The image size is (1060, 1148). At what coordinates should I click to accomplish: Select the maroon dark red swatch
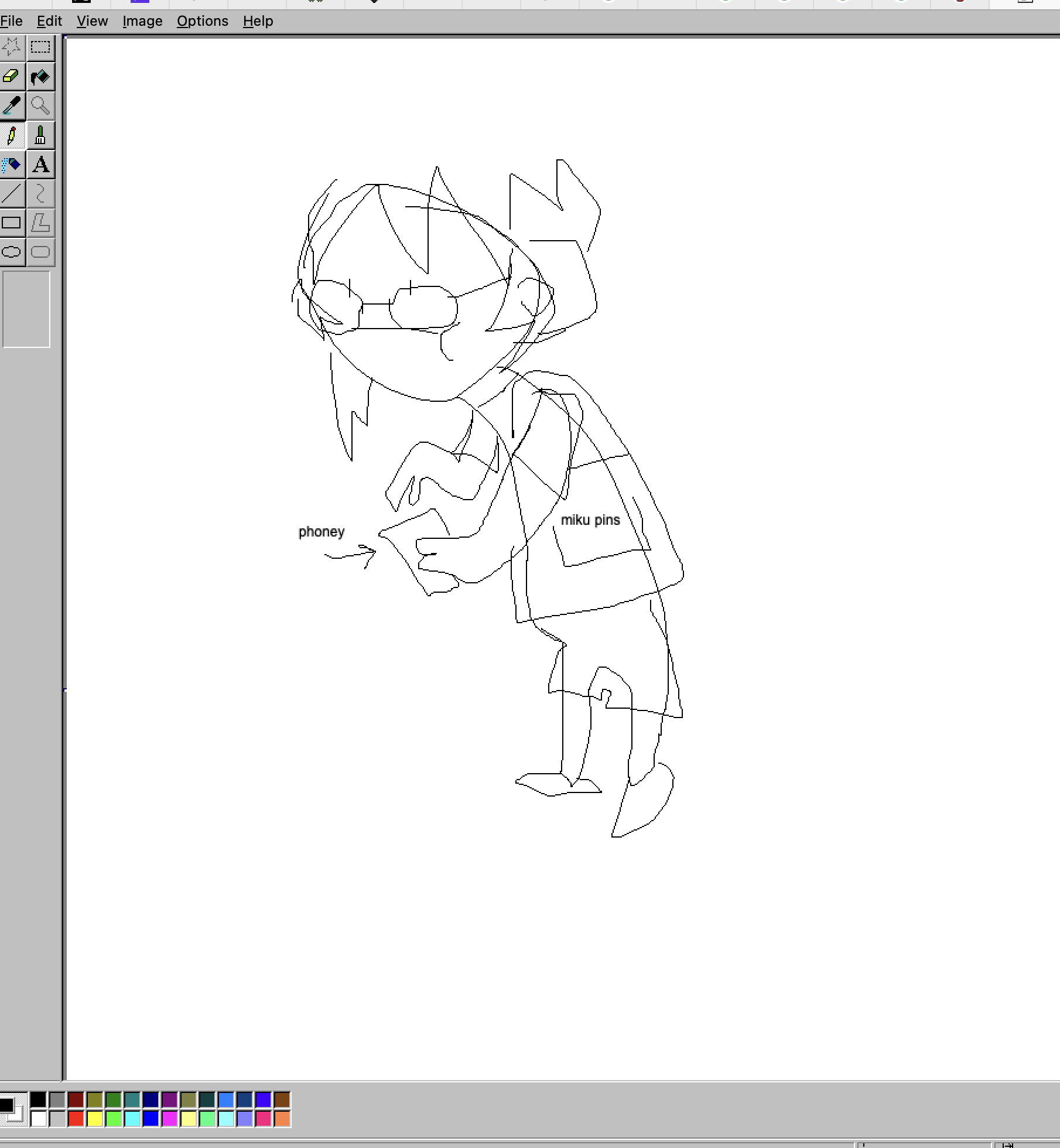click(x=76, y=1099)
